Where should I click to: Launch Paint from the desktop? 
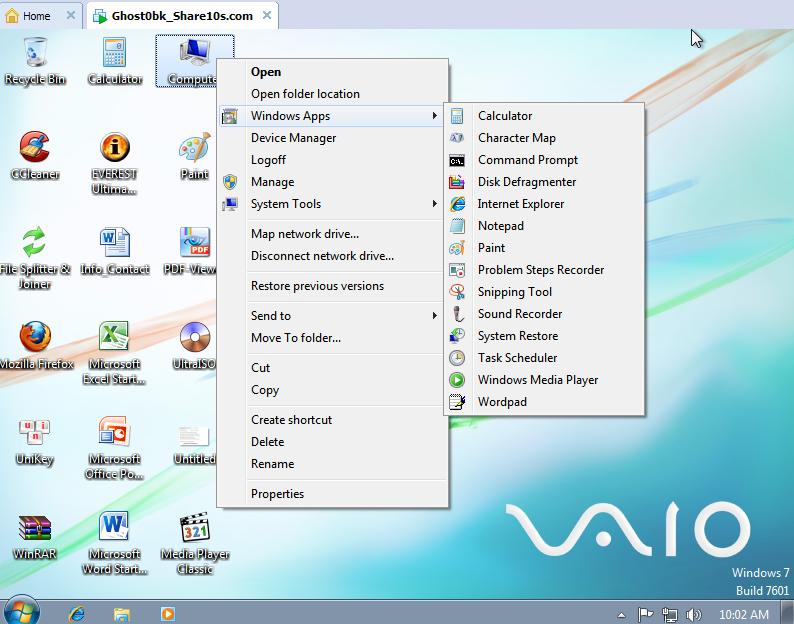click(x=194, y=156)
